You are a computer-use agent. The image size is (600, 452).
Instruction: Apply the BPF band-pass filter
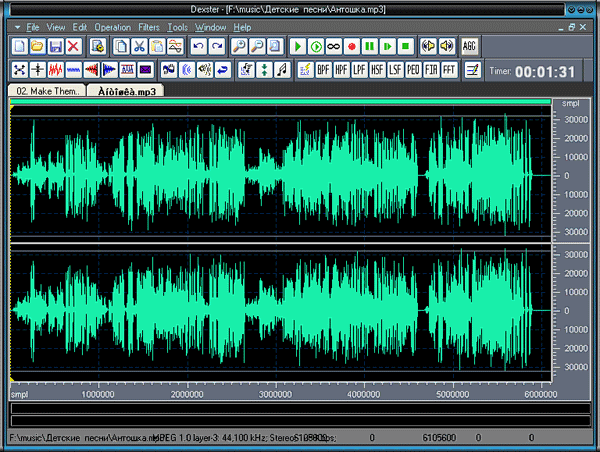[324, 70]
